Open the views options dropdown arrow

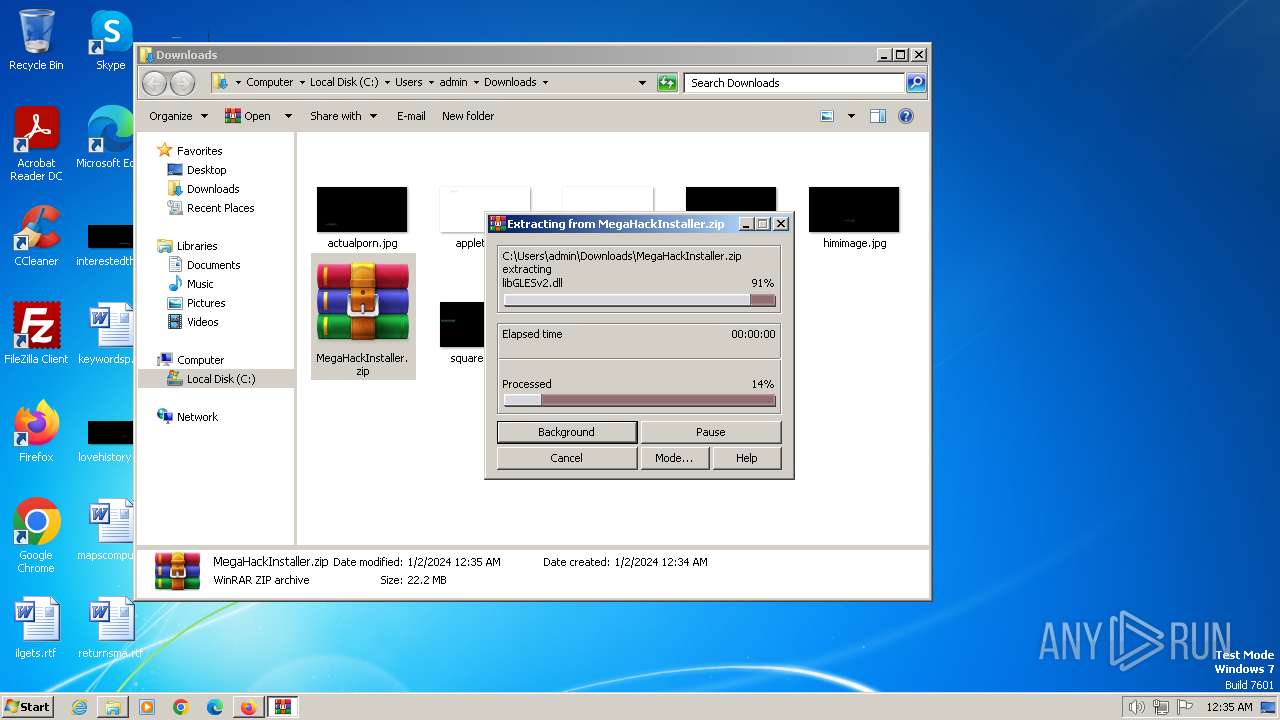click(x=851, y=116)
